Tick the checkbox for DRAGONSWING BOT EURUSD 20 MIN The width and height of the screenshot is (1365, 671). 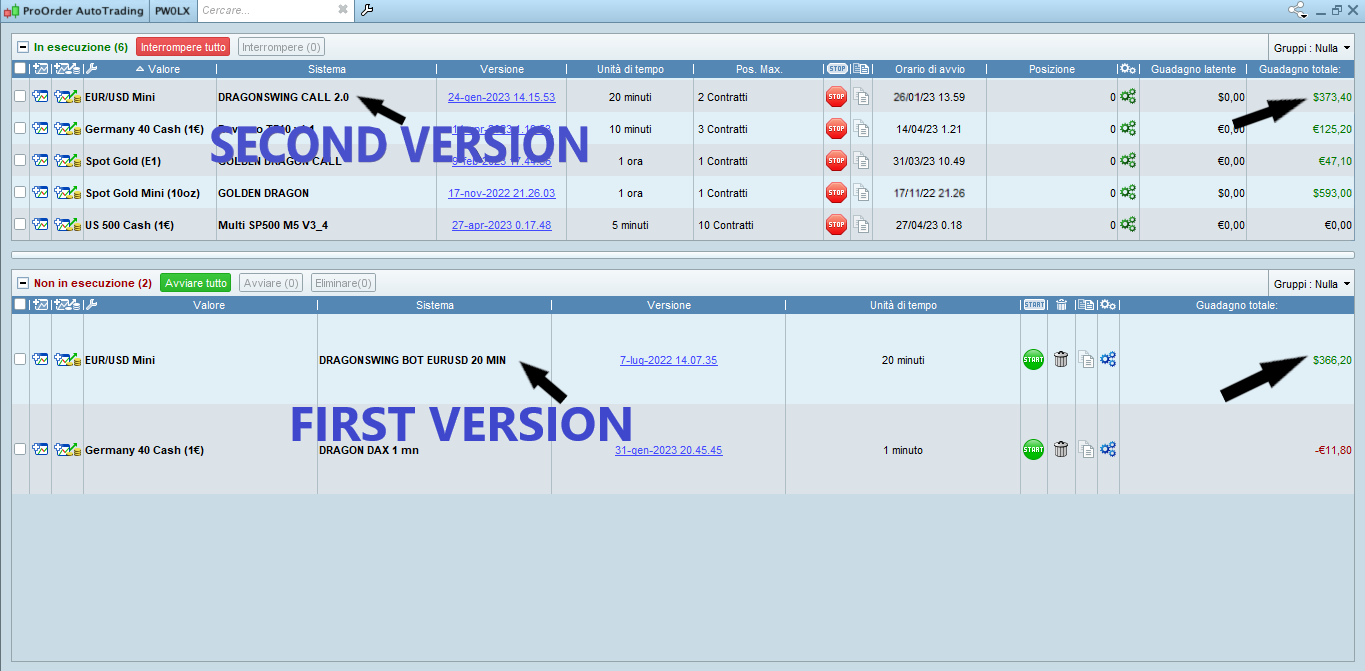20,360
